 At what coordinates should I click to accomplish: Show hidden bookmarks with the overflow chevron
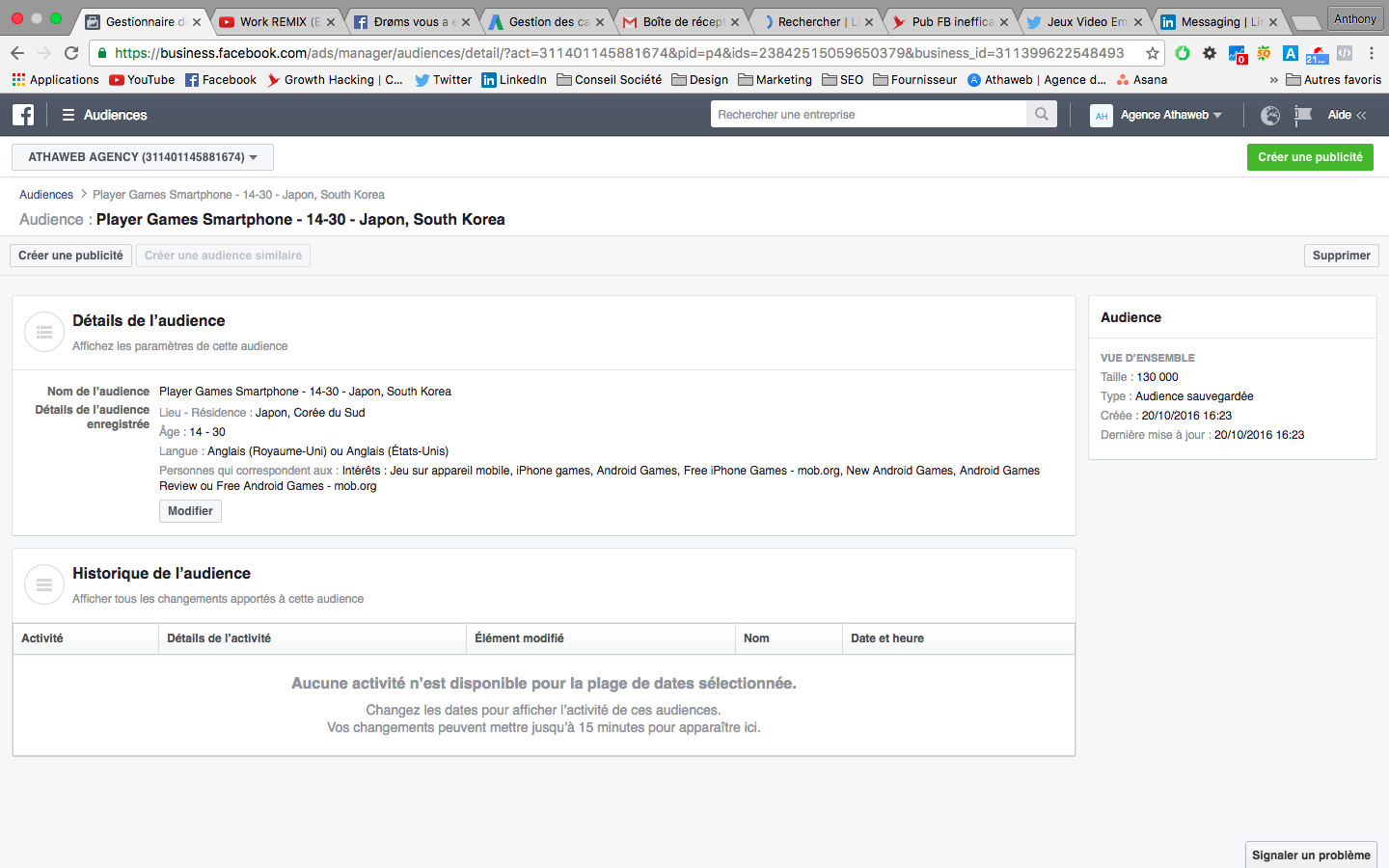pos(1273,80)
